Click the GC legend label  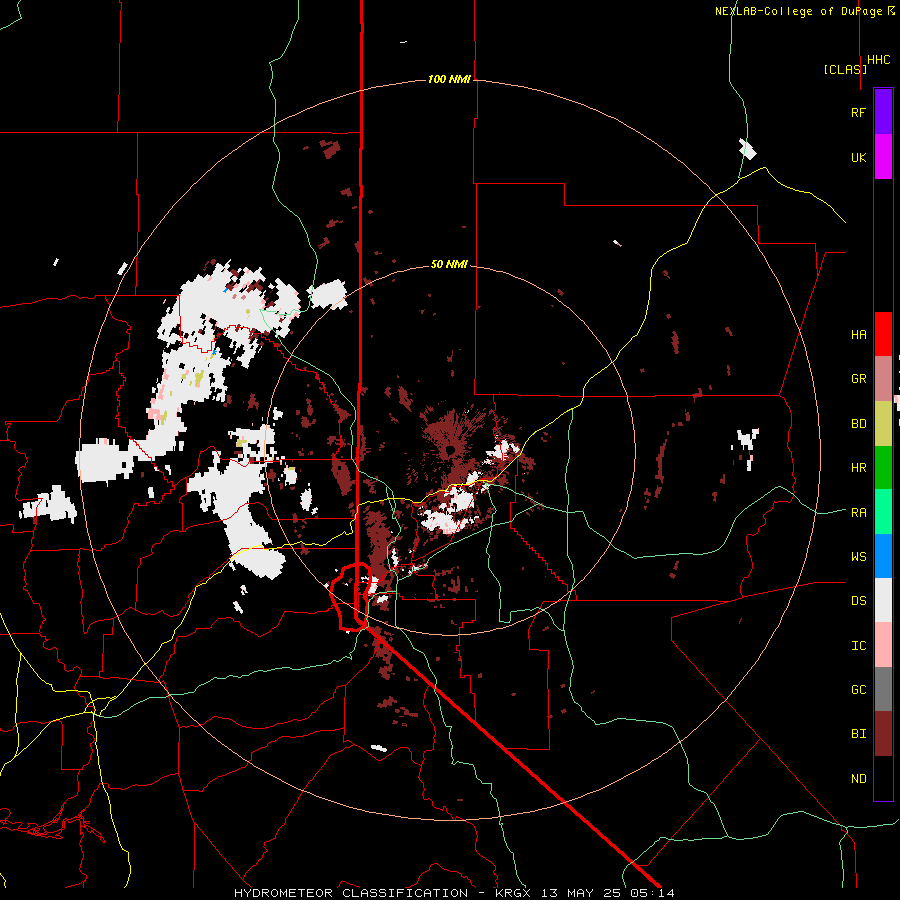pyautogui.click(x=858, y=690)
